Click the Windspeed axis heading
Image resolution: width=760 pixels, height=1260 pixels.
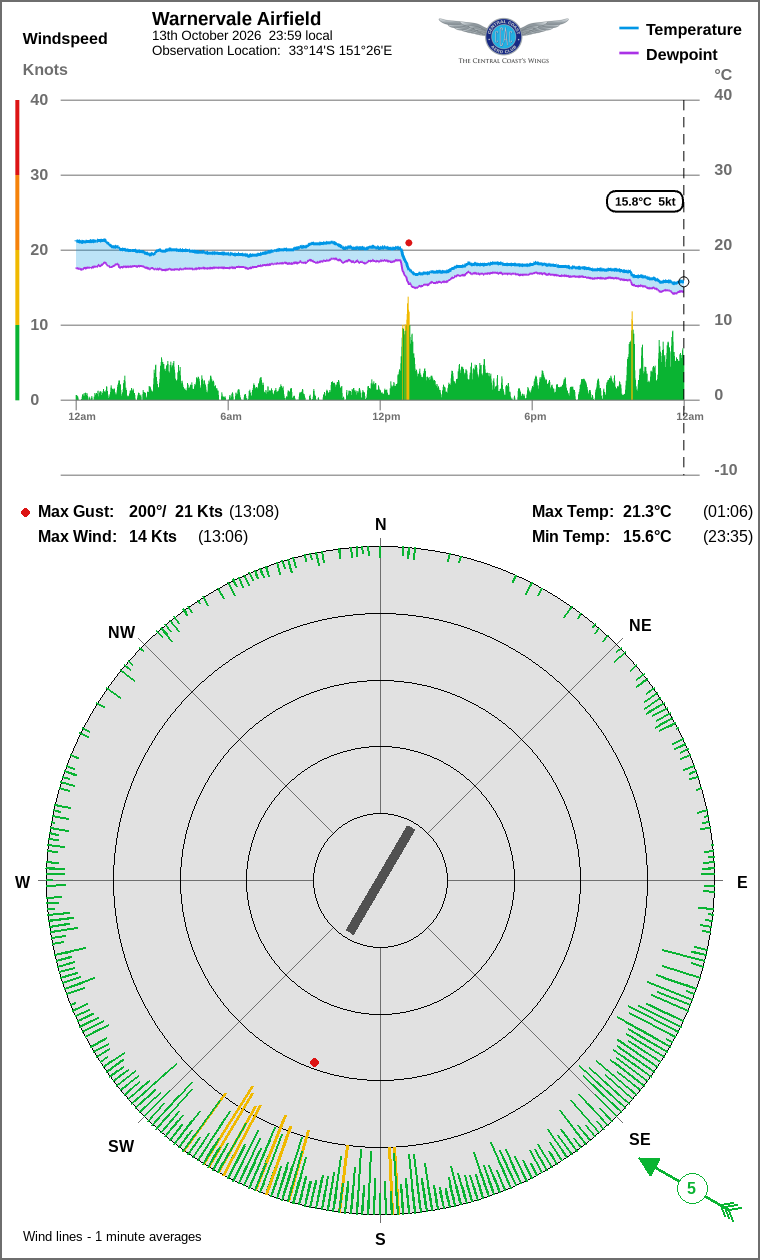(x=65, y=39)
